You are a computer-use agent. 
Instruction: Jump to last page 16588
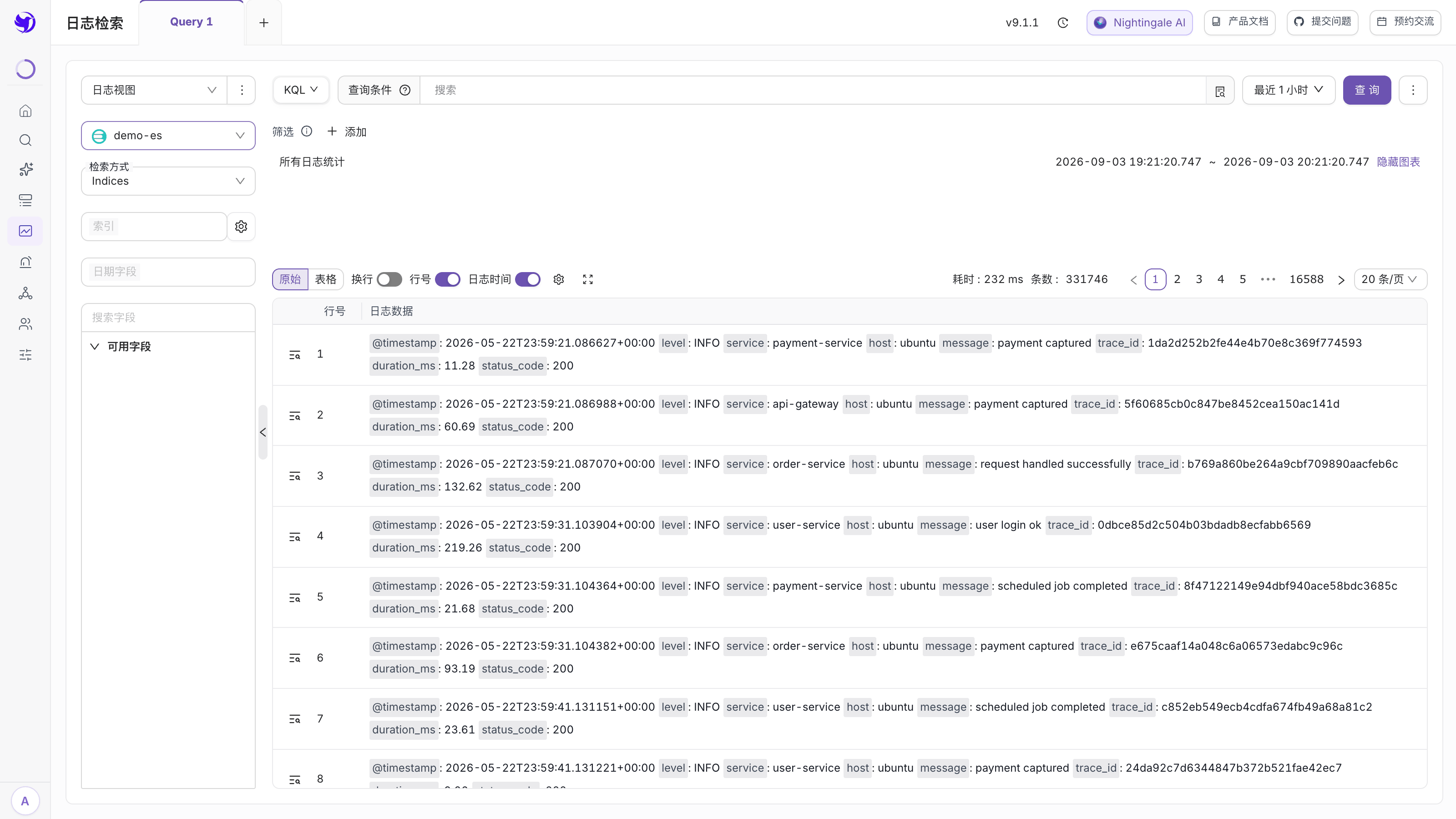click(x=1306, y=279)
